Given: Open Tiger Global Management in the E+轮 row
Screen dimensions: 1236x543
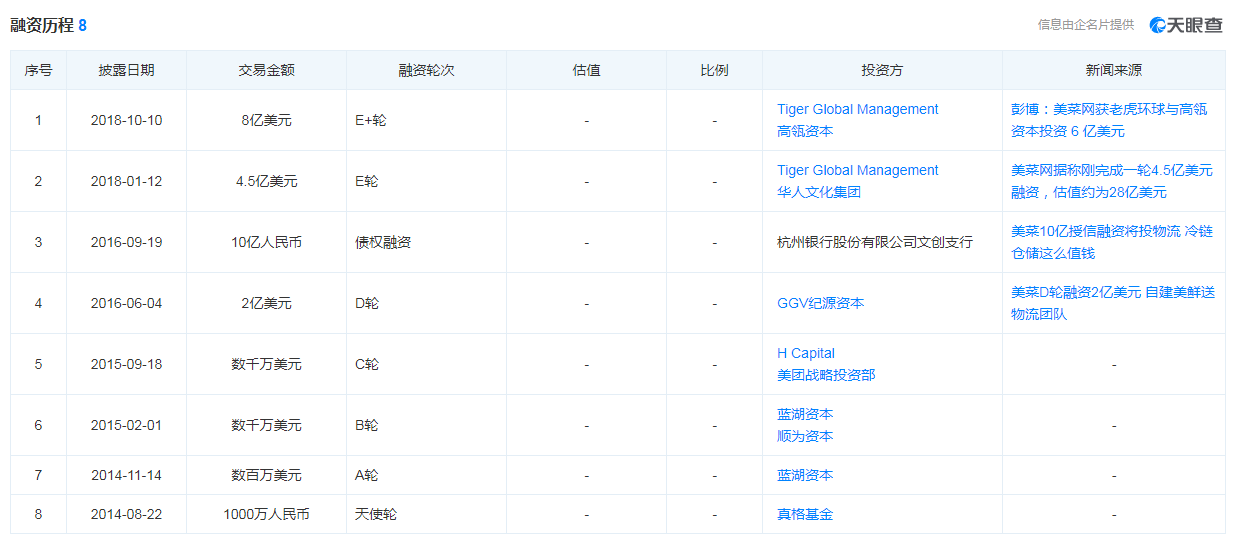Looking at the screenshot, I should [x=857, y=109].
